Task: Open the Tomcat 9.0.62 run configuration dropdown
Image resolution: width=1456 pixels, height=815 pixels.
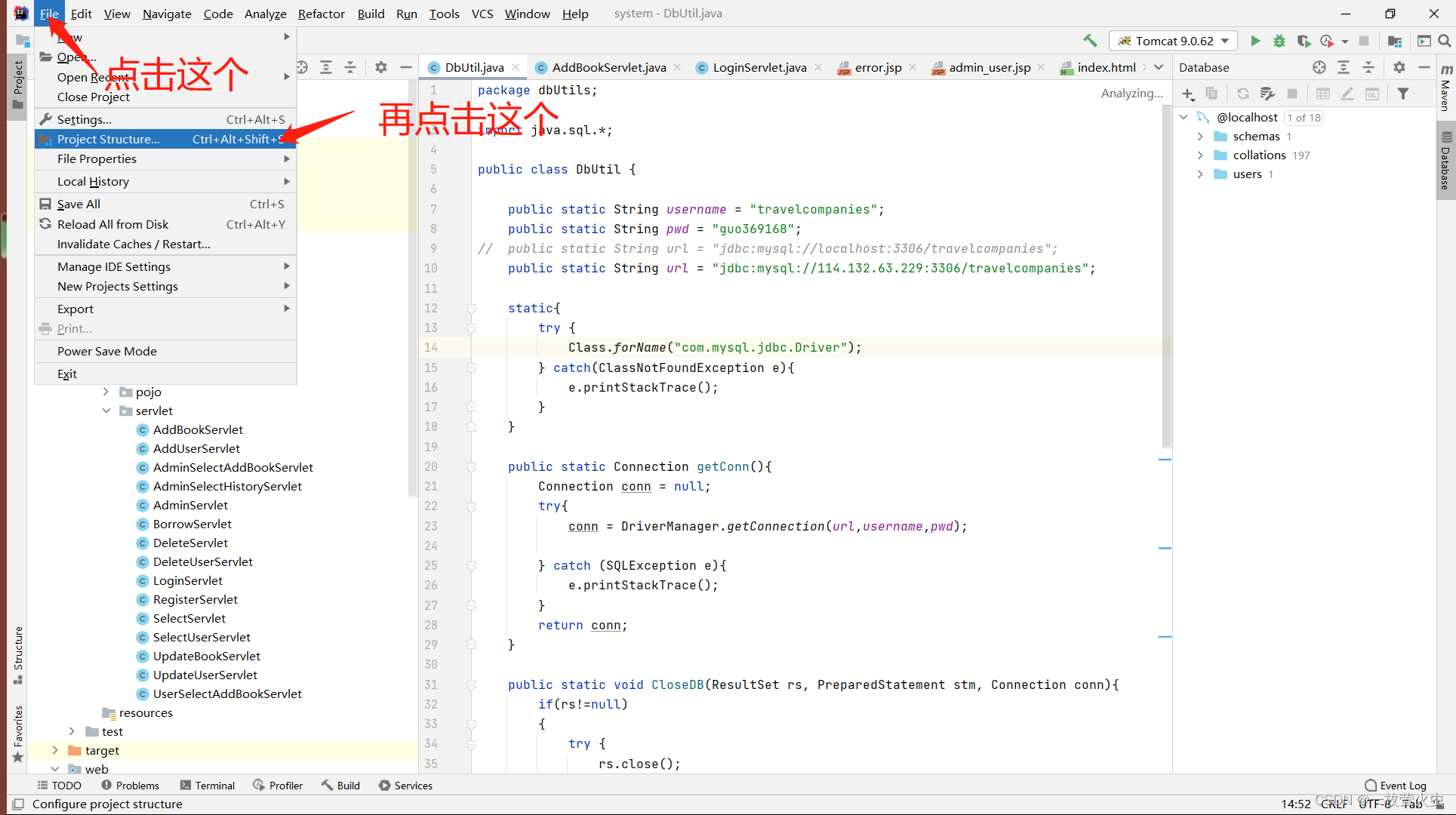Action: pyautogui.click(x=1174, y=41)
